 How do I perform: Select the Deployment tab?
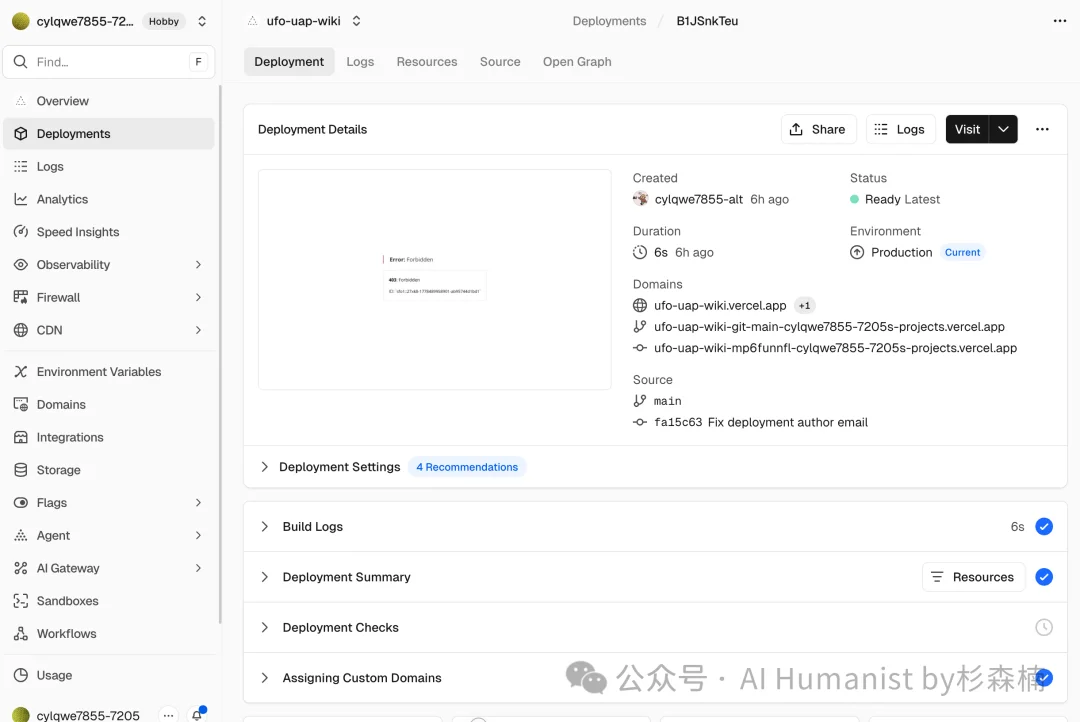tap(289, 61)
